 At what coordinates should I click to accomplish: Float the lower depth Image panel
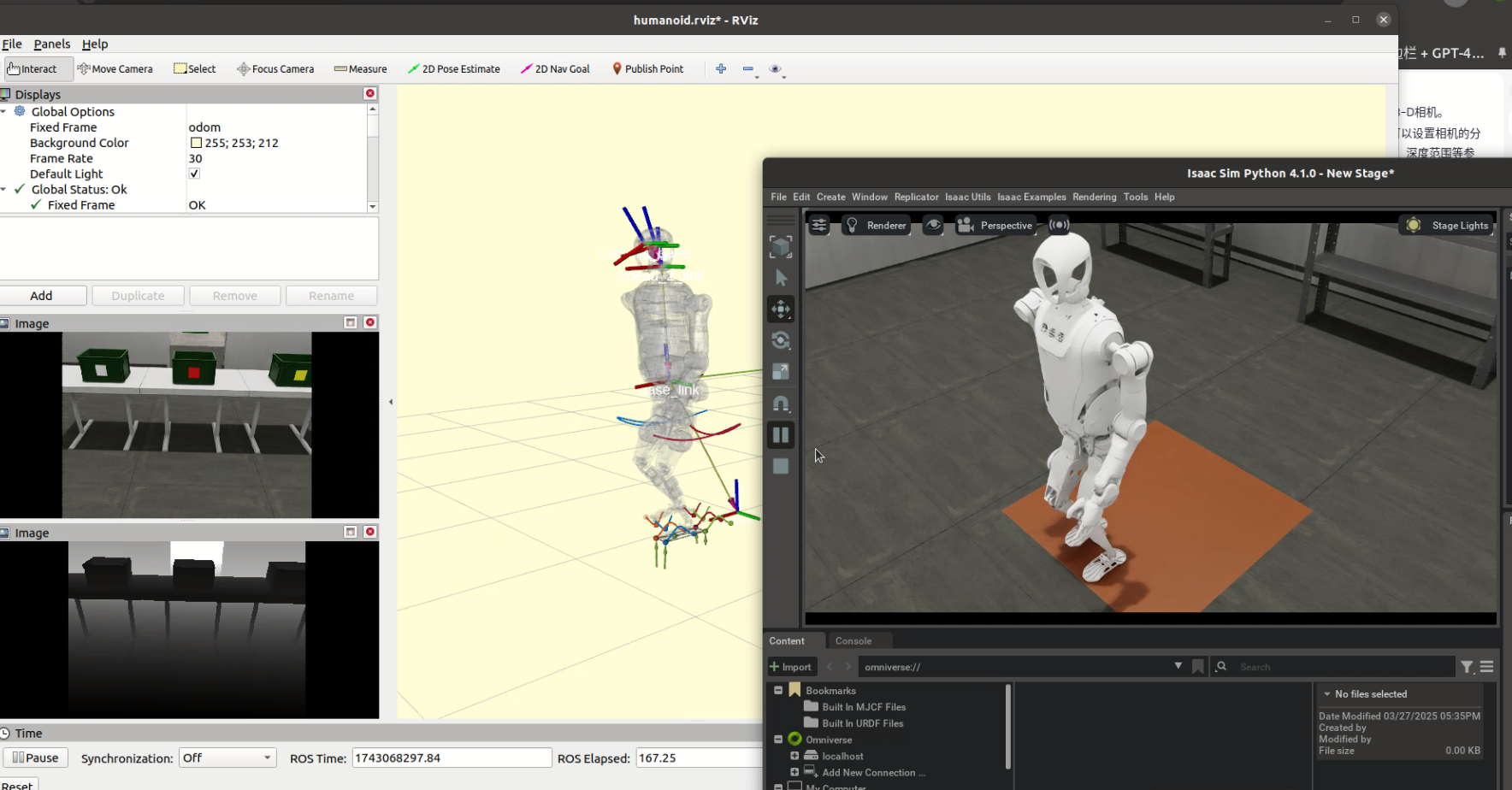point(351,532)
